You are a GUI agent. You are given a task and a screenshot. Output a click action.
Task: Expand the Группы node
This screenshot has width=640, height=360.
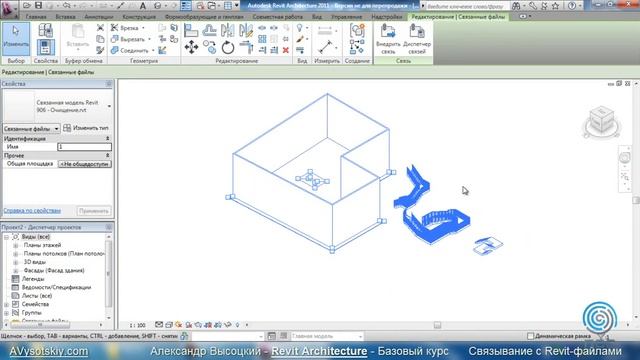(x=6, y=313)
